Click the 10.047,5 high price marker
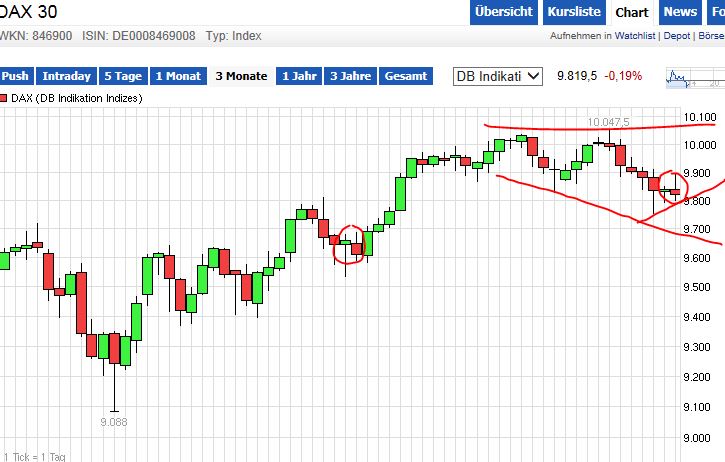725x462 pixels. [x=608, y=122]
